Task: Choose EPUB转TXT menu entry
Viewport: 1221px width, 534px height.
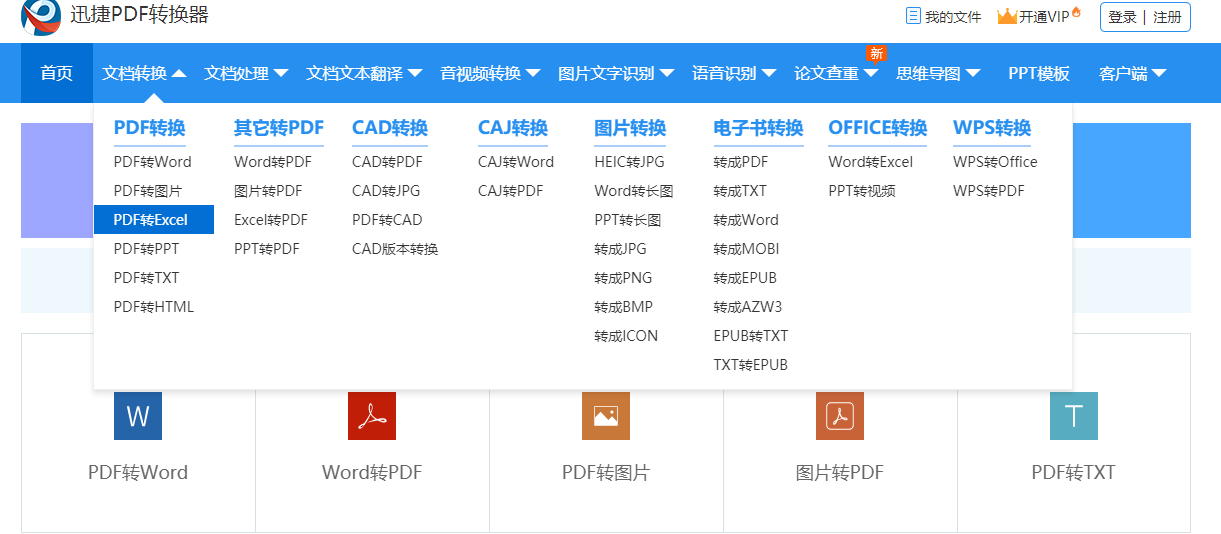Action: click(751, 336)
